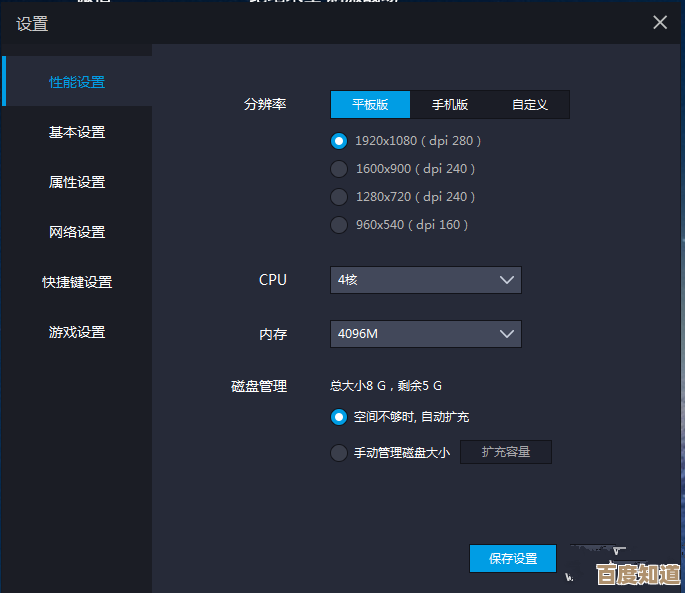Select the 自定义 resolution tab
Viewport: 685px width, 593px height.
click(529, 105)
